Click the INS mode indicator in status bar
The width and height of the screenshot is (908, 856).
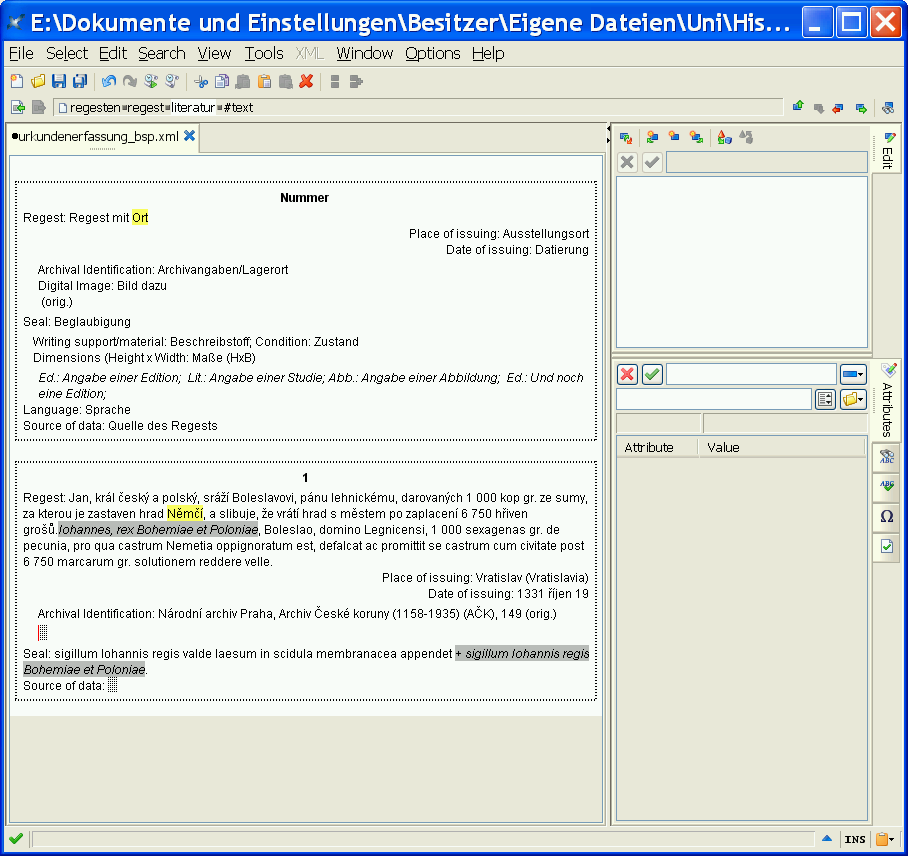[855, 839]
